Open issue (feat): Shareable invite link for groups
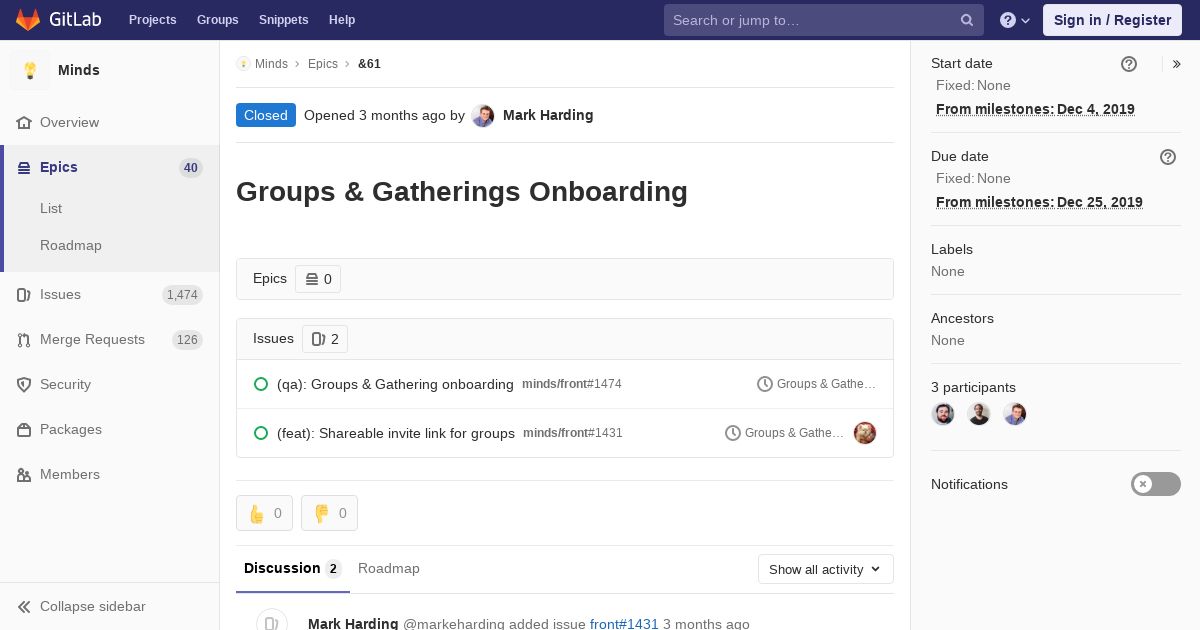Viewport: 1200px width, 630px height. point(396,433)
